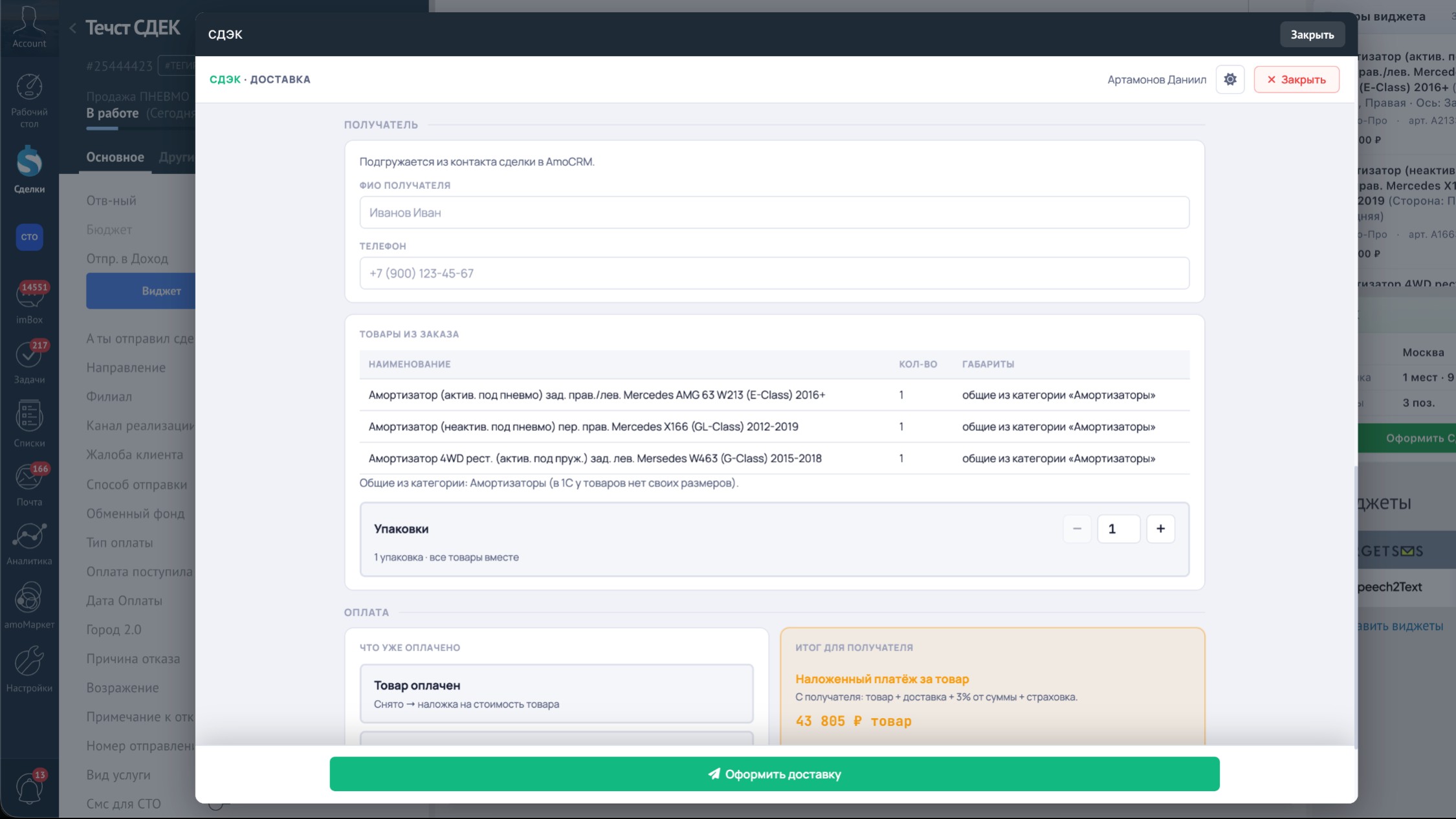Click the СДЭК · ДОСТАВКА breadcrumb title
1456x819 pixels.
tap(259, 80)
